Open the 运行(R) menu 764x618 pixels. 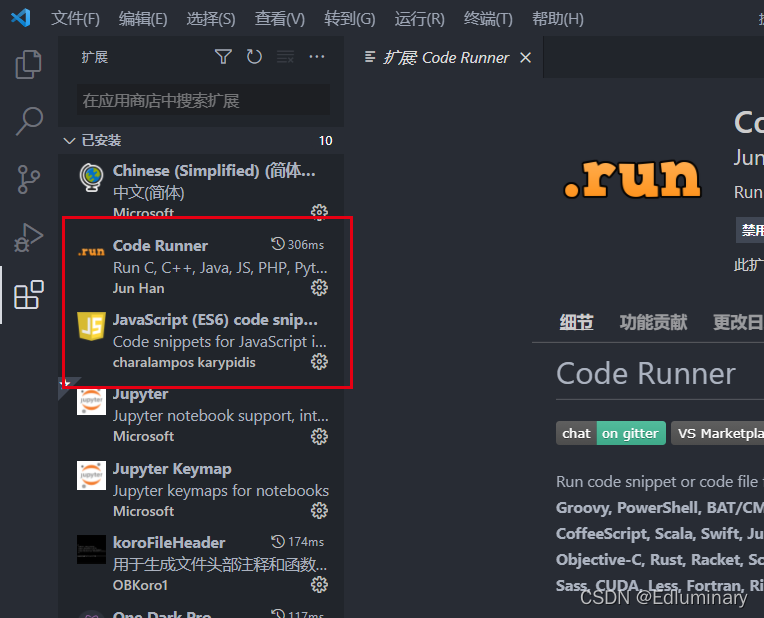pyautogui.click(x=420, y=19)
